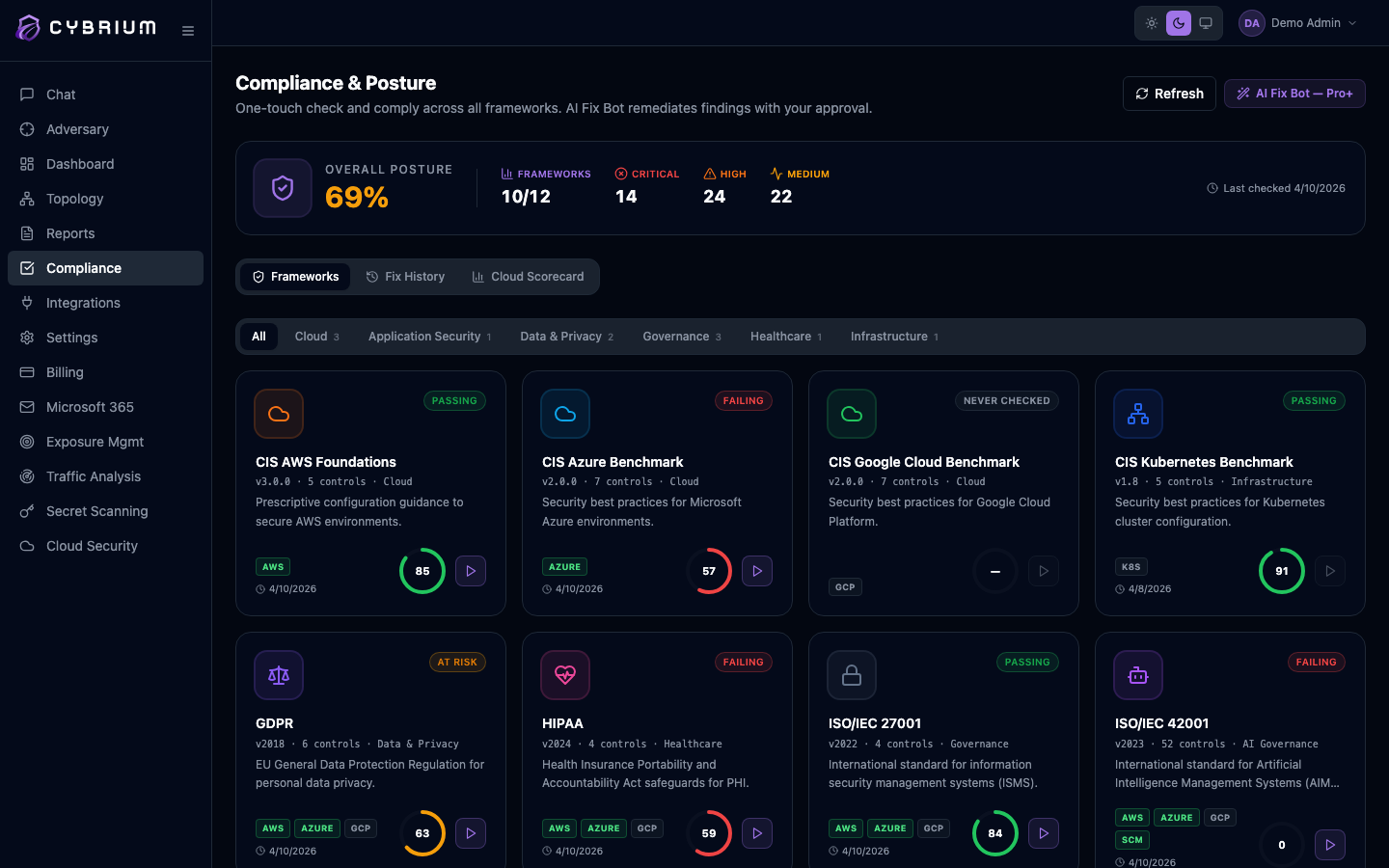Image resolution: width=1389 pixels, height=868 pixels.
Task: Run check for CIS AWS Foundations
Action: pyautogui.click(x=471, y=571)
